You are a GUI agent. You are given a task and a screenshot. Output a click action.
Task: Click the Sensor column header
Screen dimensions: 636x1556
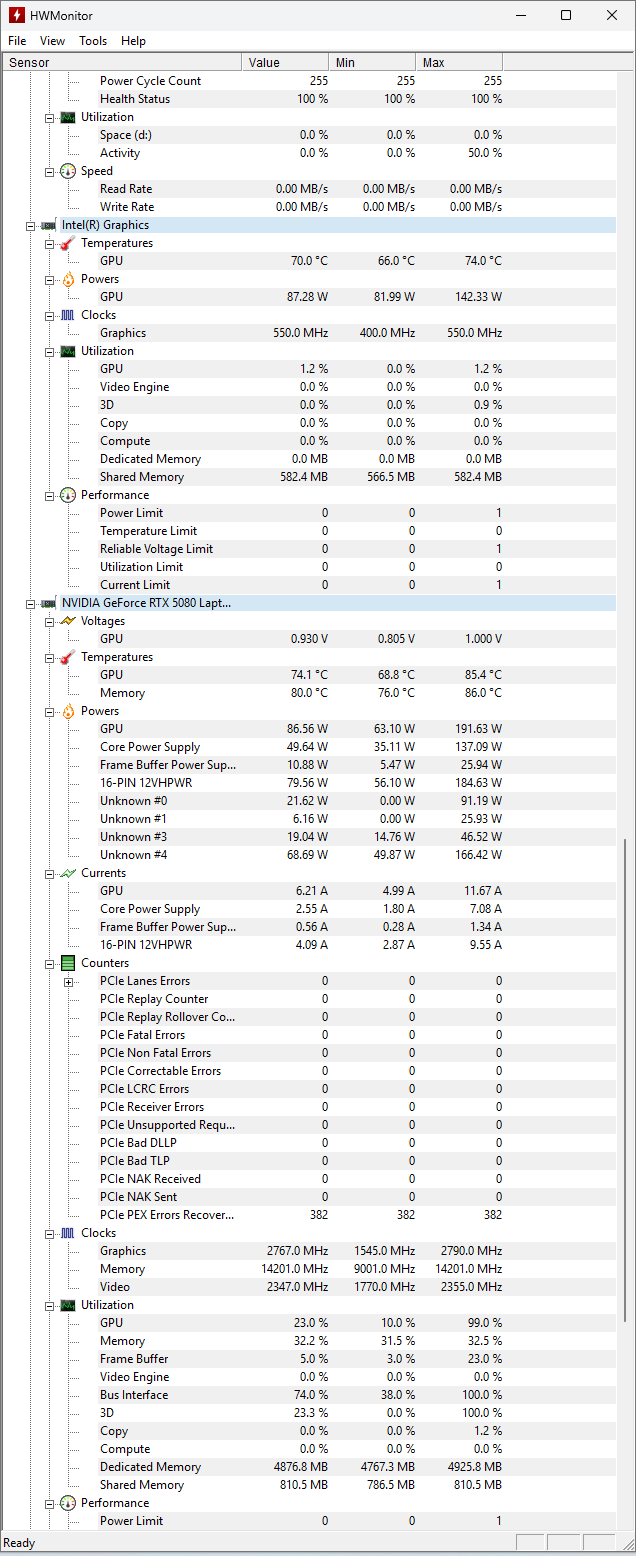[122, 62]
